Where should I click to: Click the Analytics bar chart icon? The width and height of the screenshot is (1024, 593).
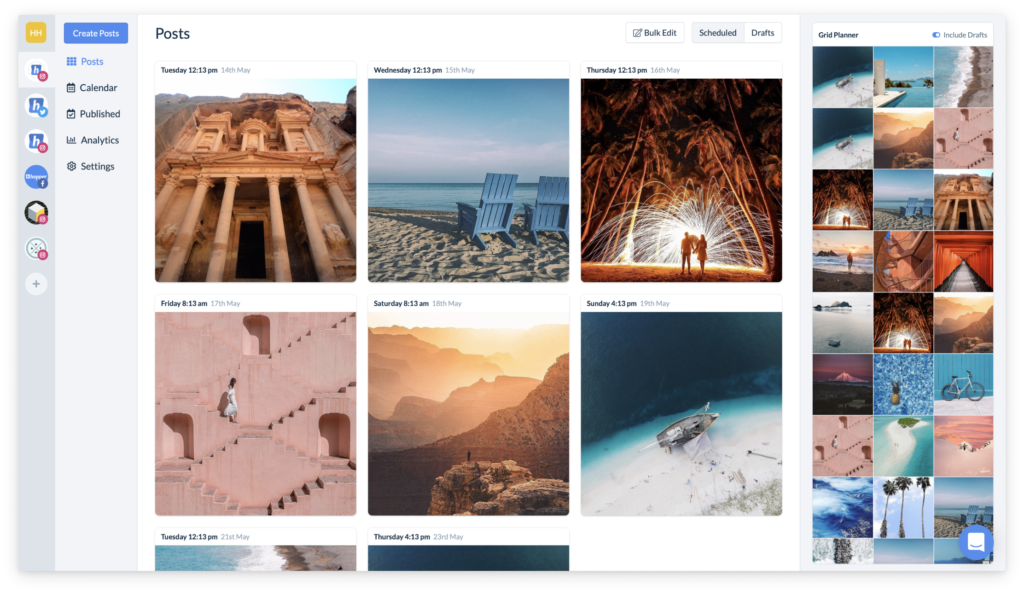pos(71,140)
